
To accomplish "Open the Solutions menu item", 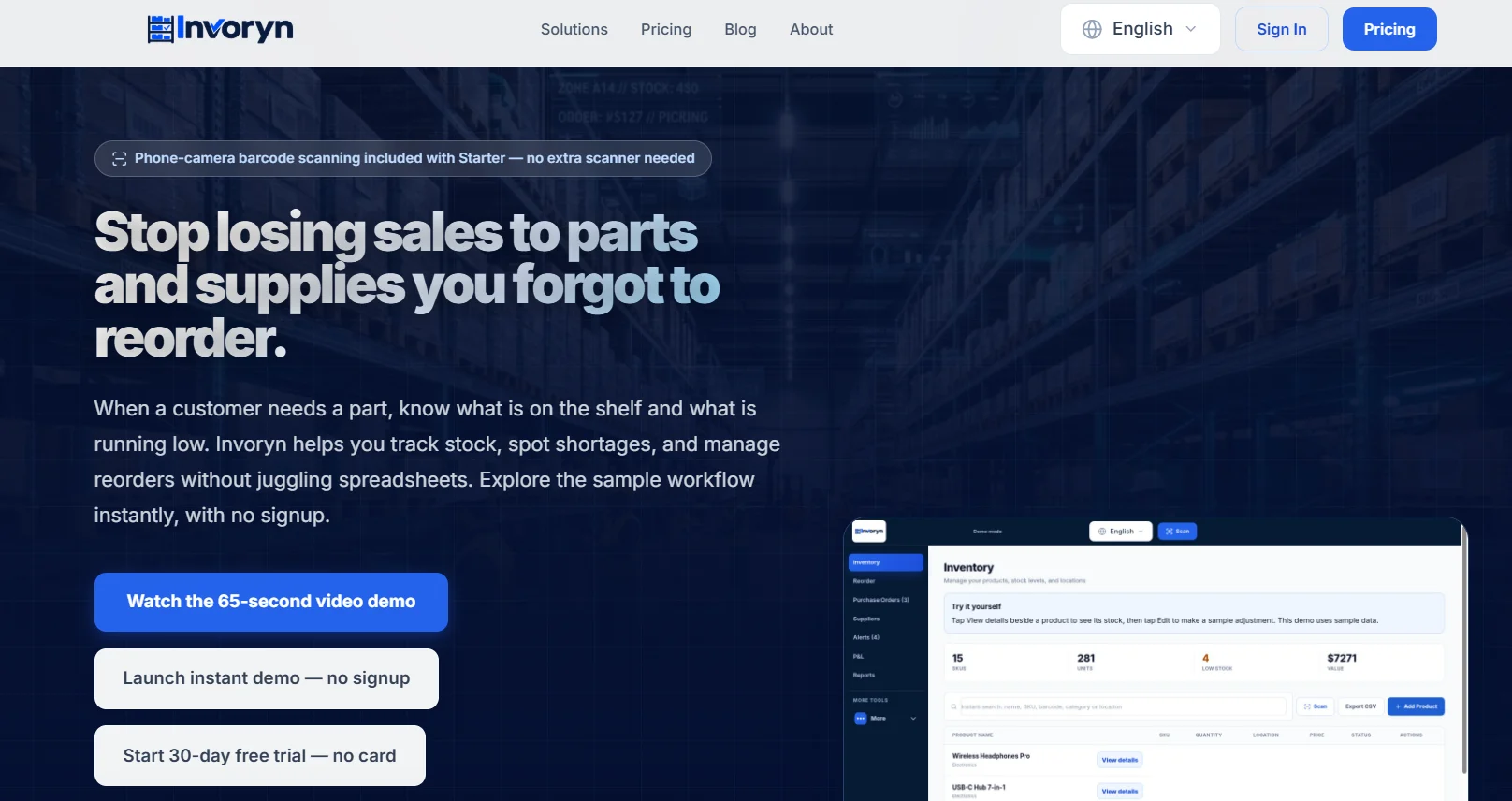I will point(574,29).
